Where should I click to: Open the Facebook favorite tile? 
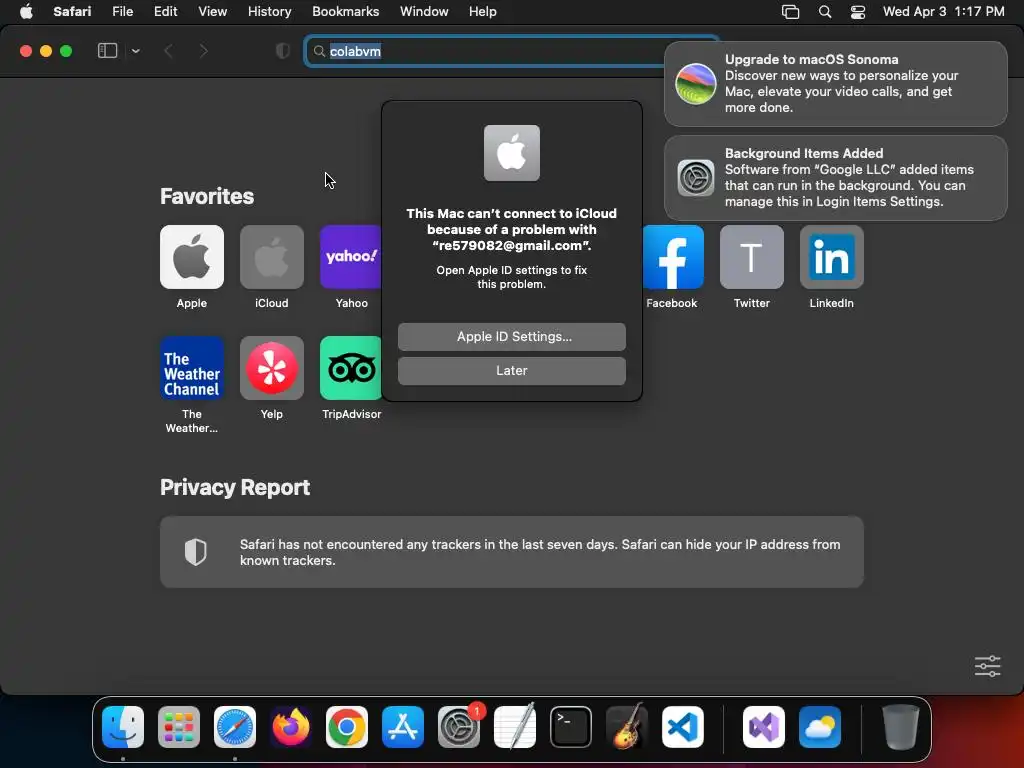pos(673,257)
